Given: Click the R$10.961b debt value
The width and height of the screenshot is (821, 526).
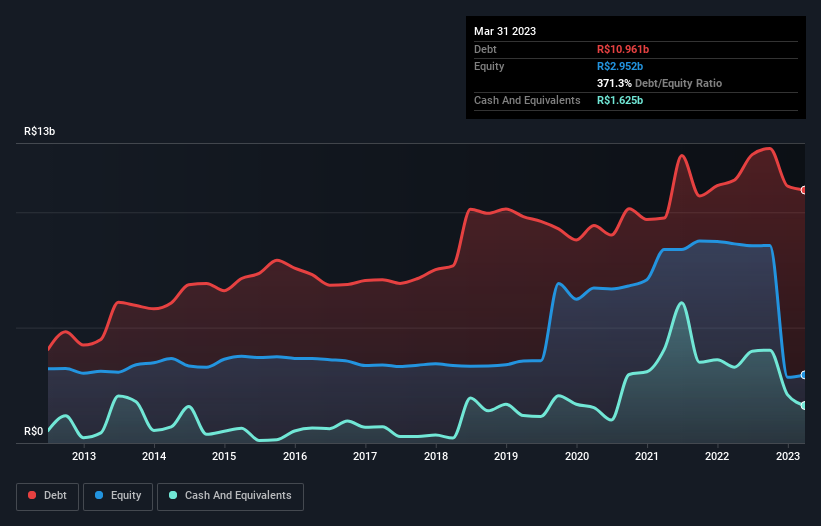Looking at the screenshot, I should tap(623, 49).
